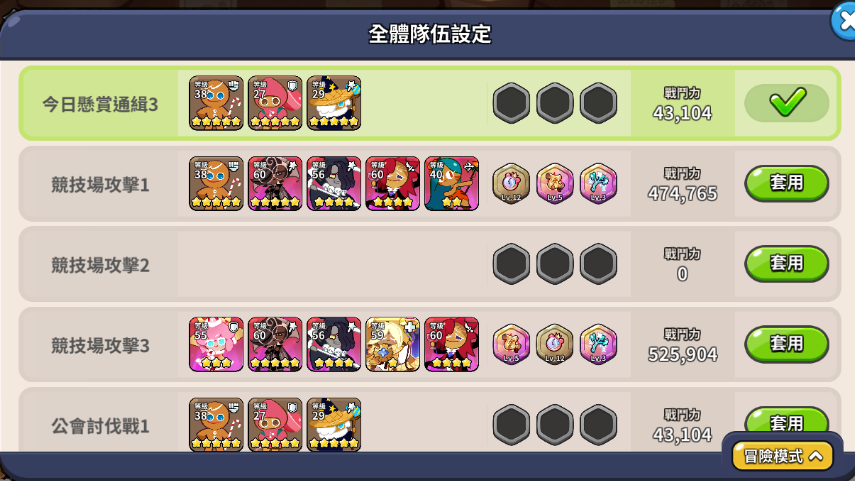
Task: Select the 今日懸賞通緝3 team label
Action: tap(100, 104)
